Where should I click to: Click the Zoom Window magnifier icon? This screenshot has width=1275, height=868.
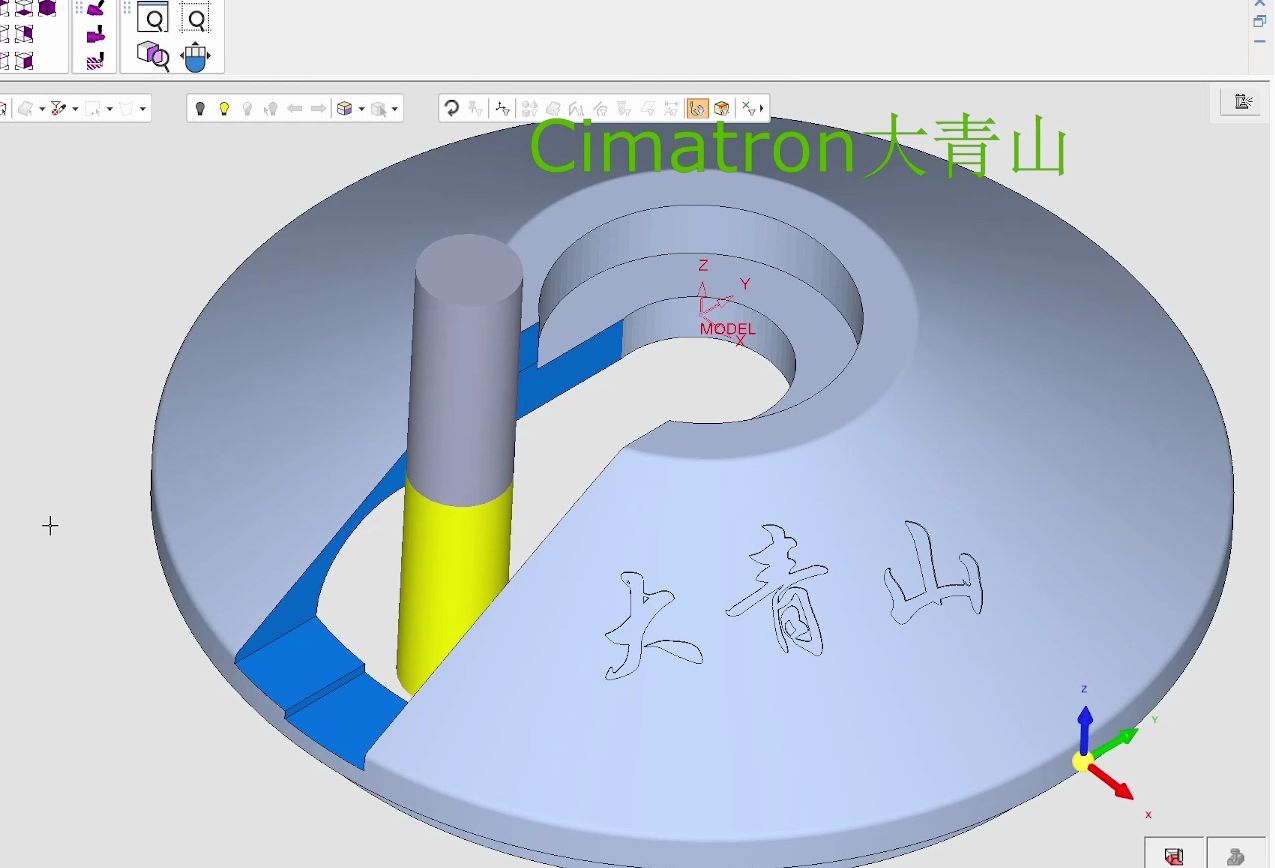coord(153,19)
